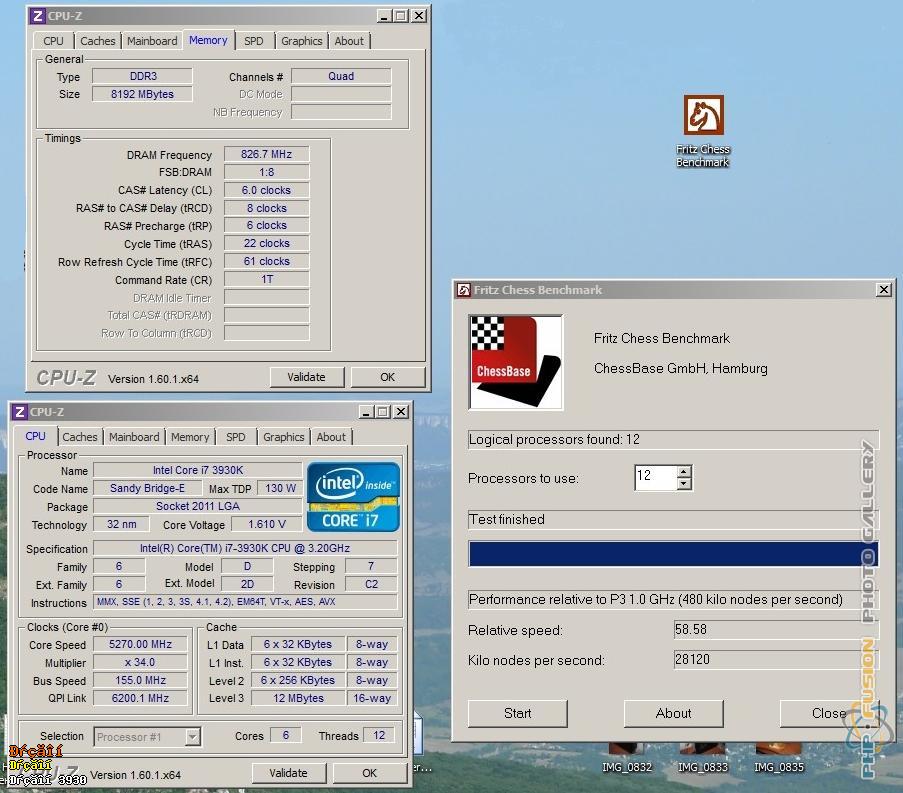This screenshot has height=793, width=903.
Task: Close the Fritz Chess Benchmark window
Action: pyautogui.click(x=884, y=290)
